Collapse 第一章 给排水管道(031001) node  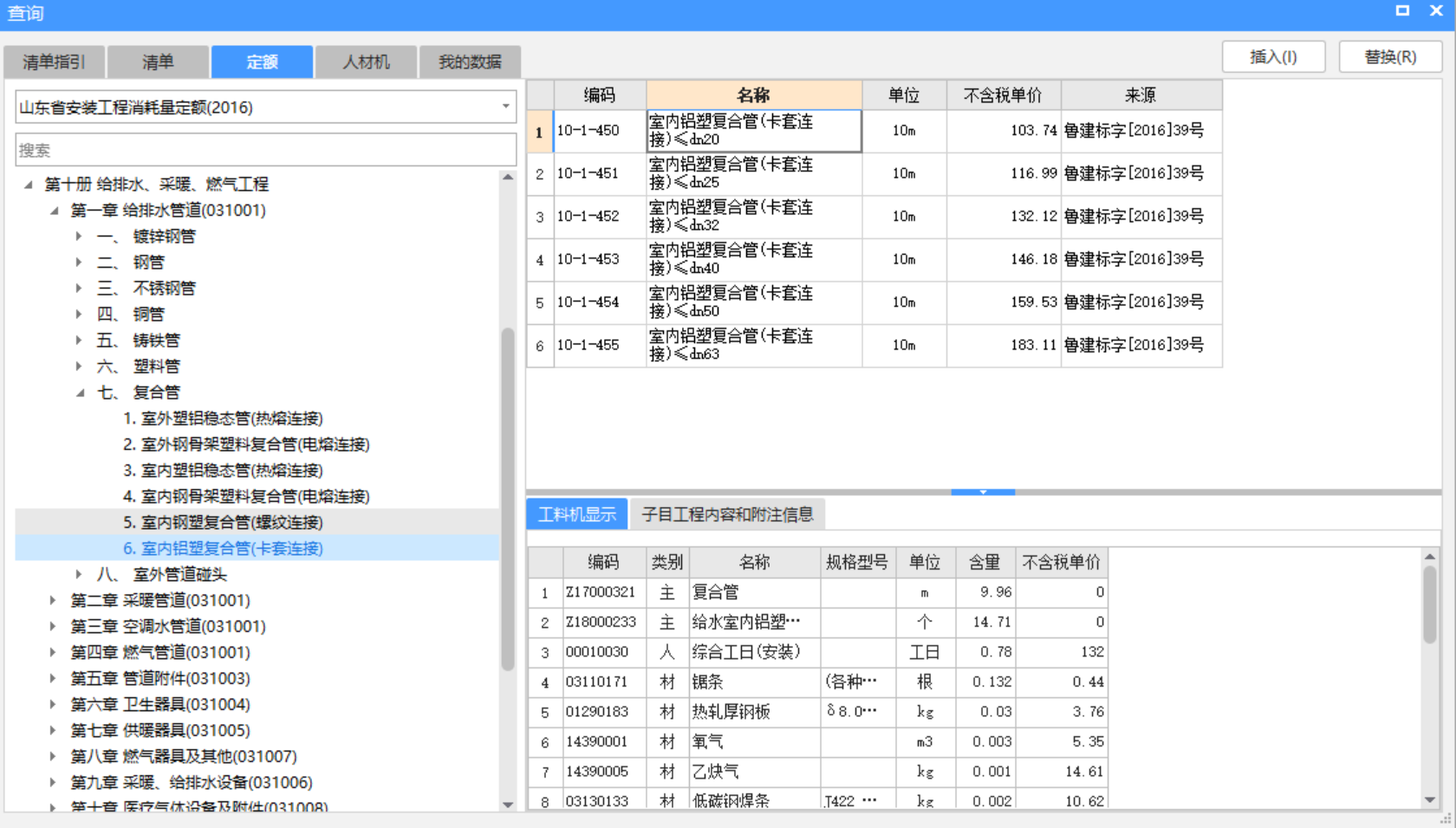click(x=55, y=210)
